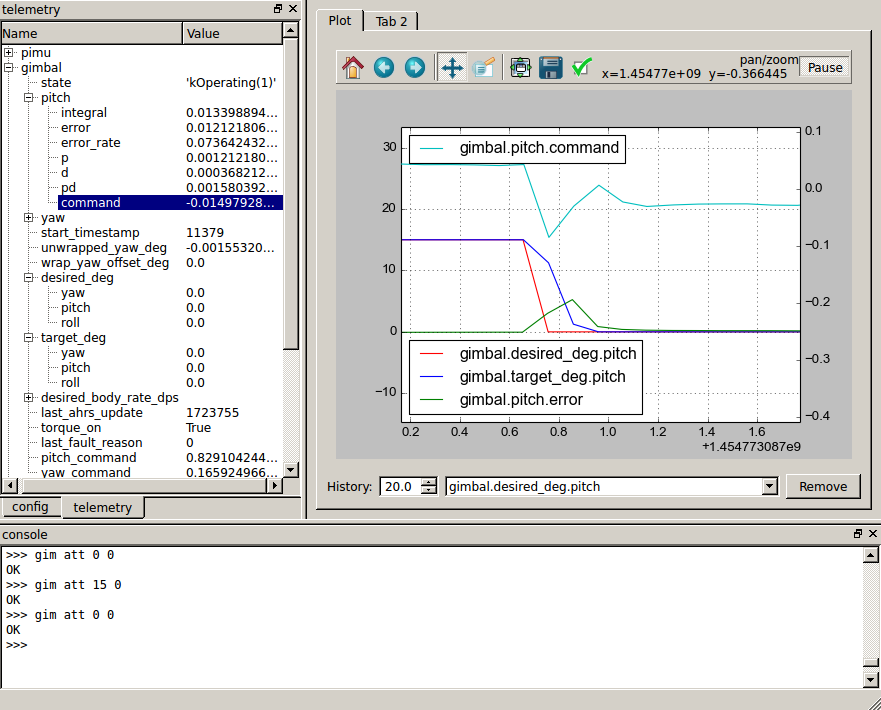Select the pitch error_rate row
This screenshot has height=710, width=881.
142,143
